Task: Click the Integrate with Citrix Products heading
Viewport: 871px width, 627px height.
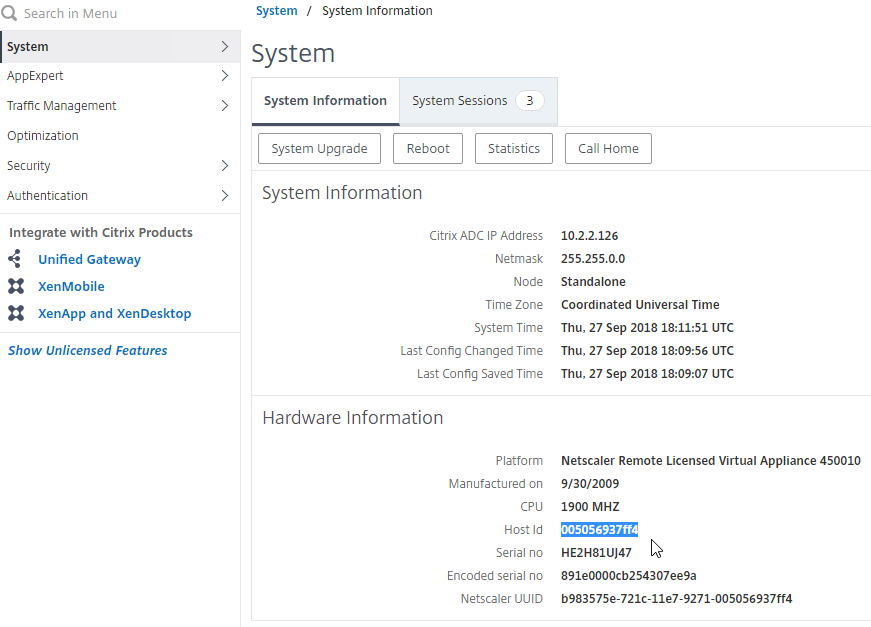Action: 101,233
